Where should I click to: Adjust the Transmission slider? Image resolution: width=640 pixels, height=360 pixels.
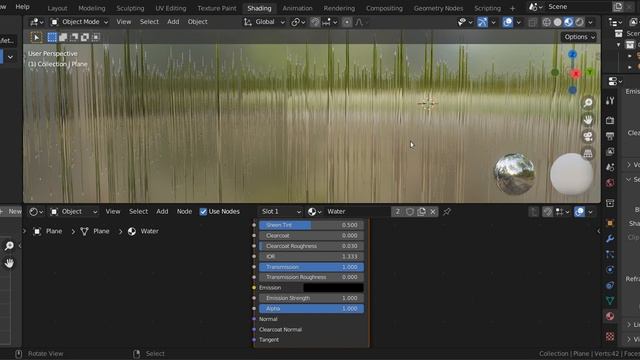point(311,267)
